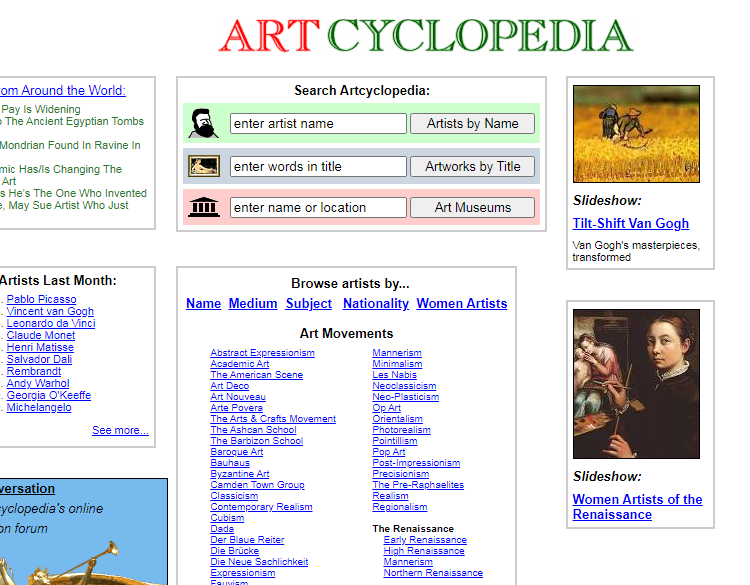
Task: Focus the 'enter words in title' field
Action: coord(318,166)
